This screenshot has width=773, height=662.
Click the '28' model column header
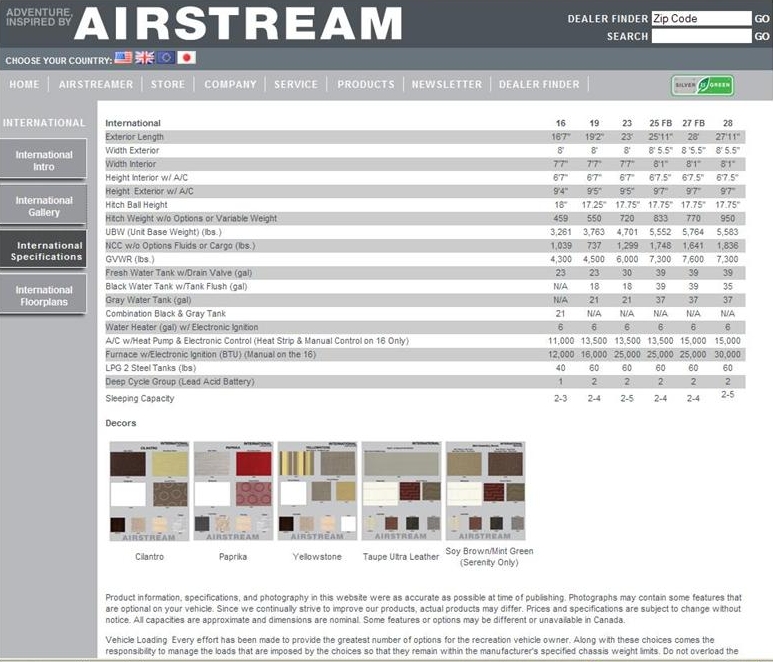(728, 123)
